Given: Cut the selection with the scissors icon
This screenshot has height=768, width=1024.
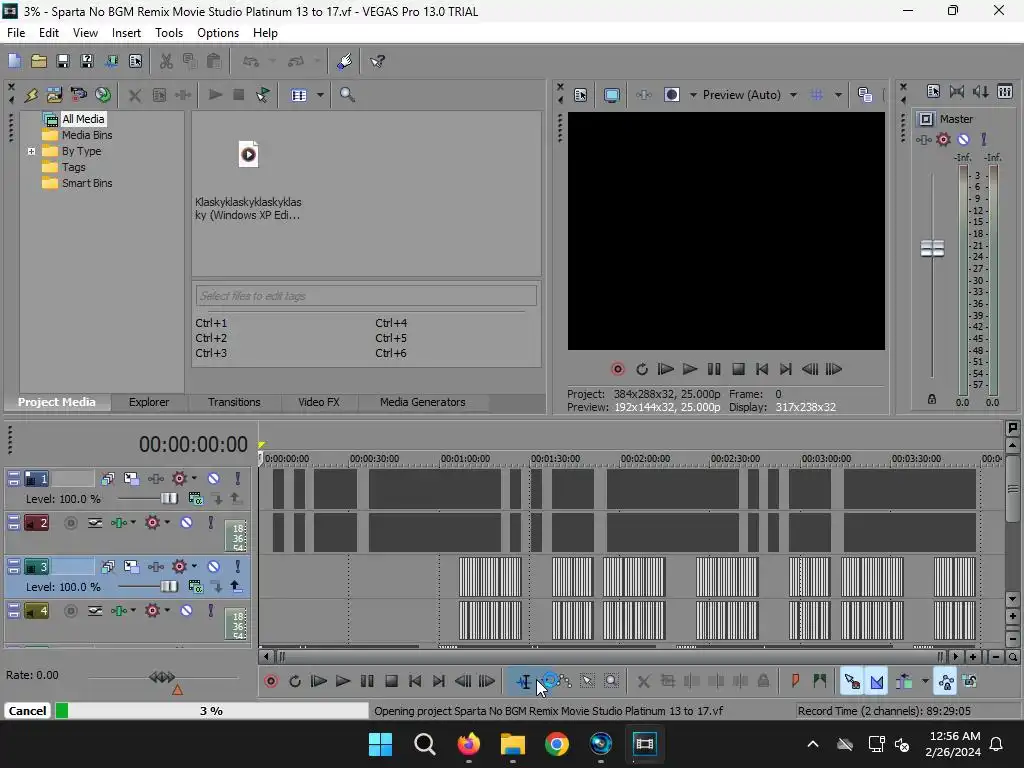Looking at the screenshot, I should (166, 61).
